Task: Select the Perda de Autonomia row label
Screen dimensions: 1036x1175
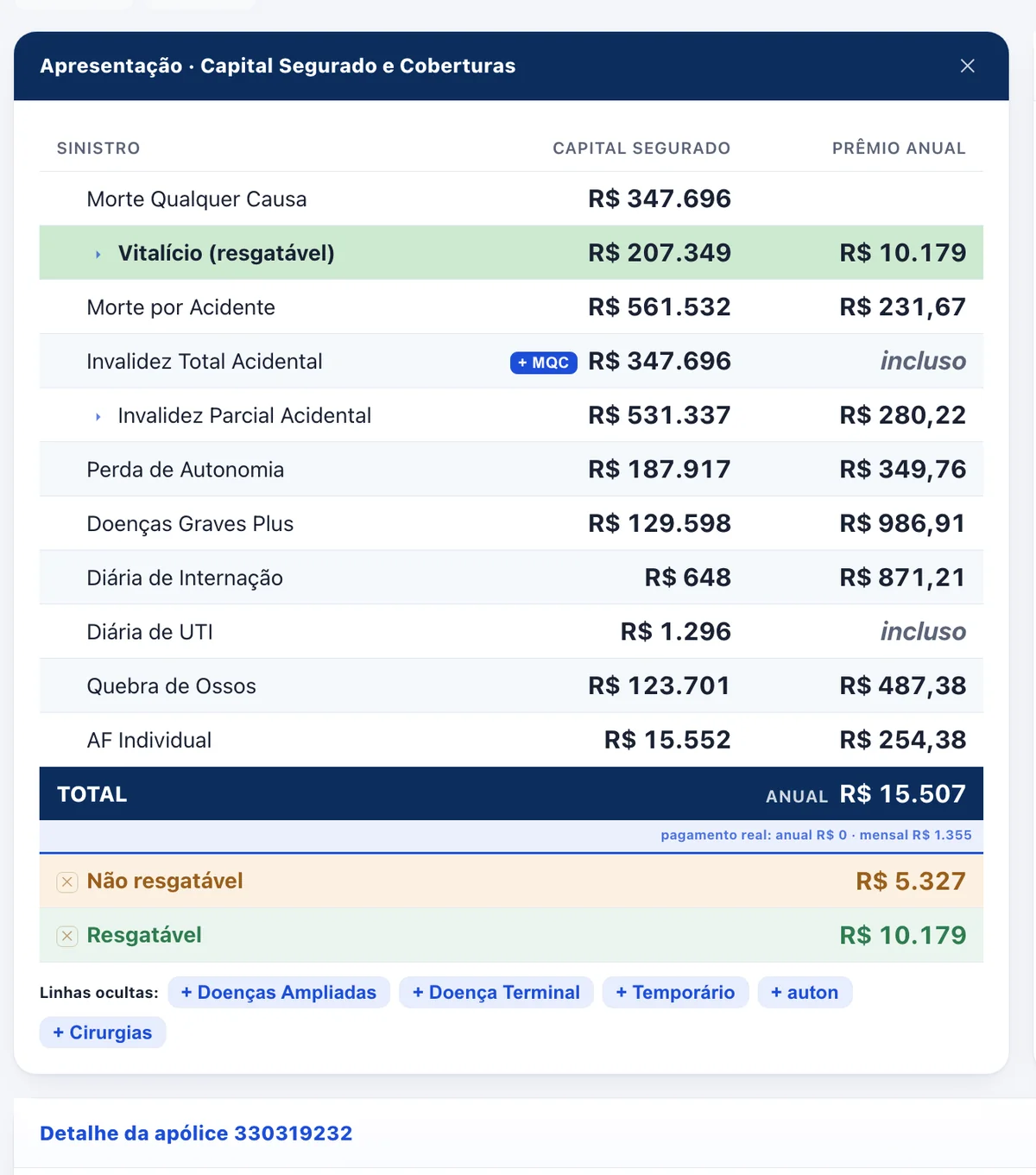Action: pos(186,470)
